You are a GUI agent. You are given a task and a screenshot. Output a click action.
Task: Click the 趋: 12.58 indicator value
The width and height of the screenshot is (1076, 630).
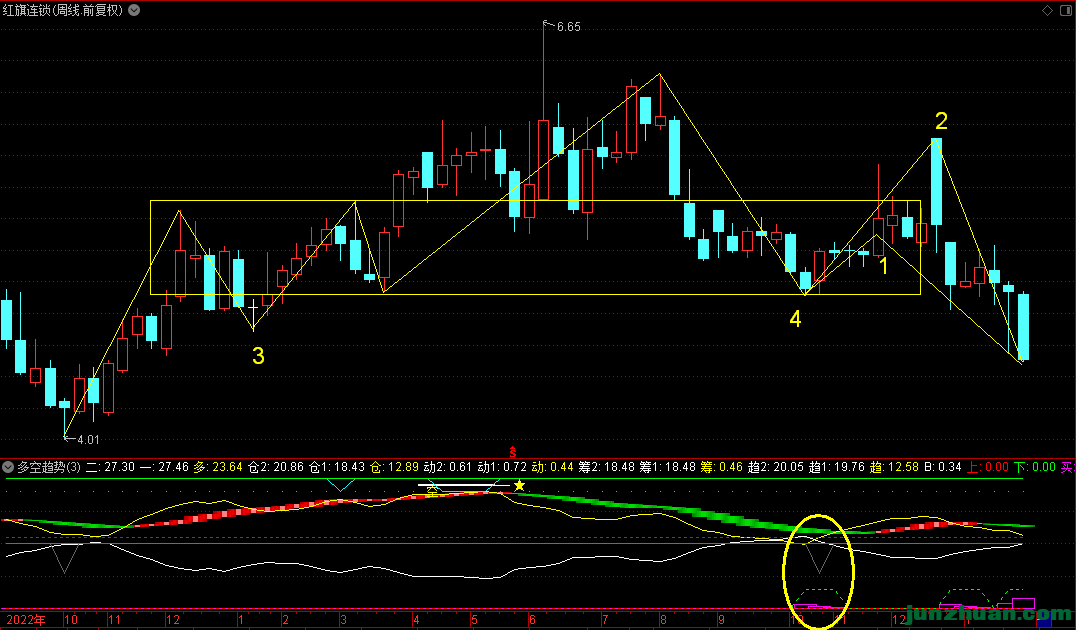pyautogui.click(x=894, y=467)
